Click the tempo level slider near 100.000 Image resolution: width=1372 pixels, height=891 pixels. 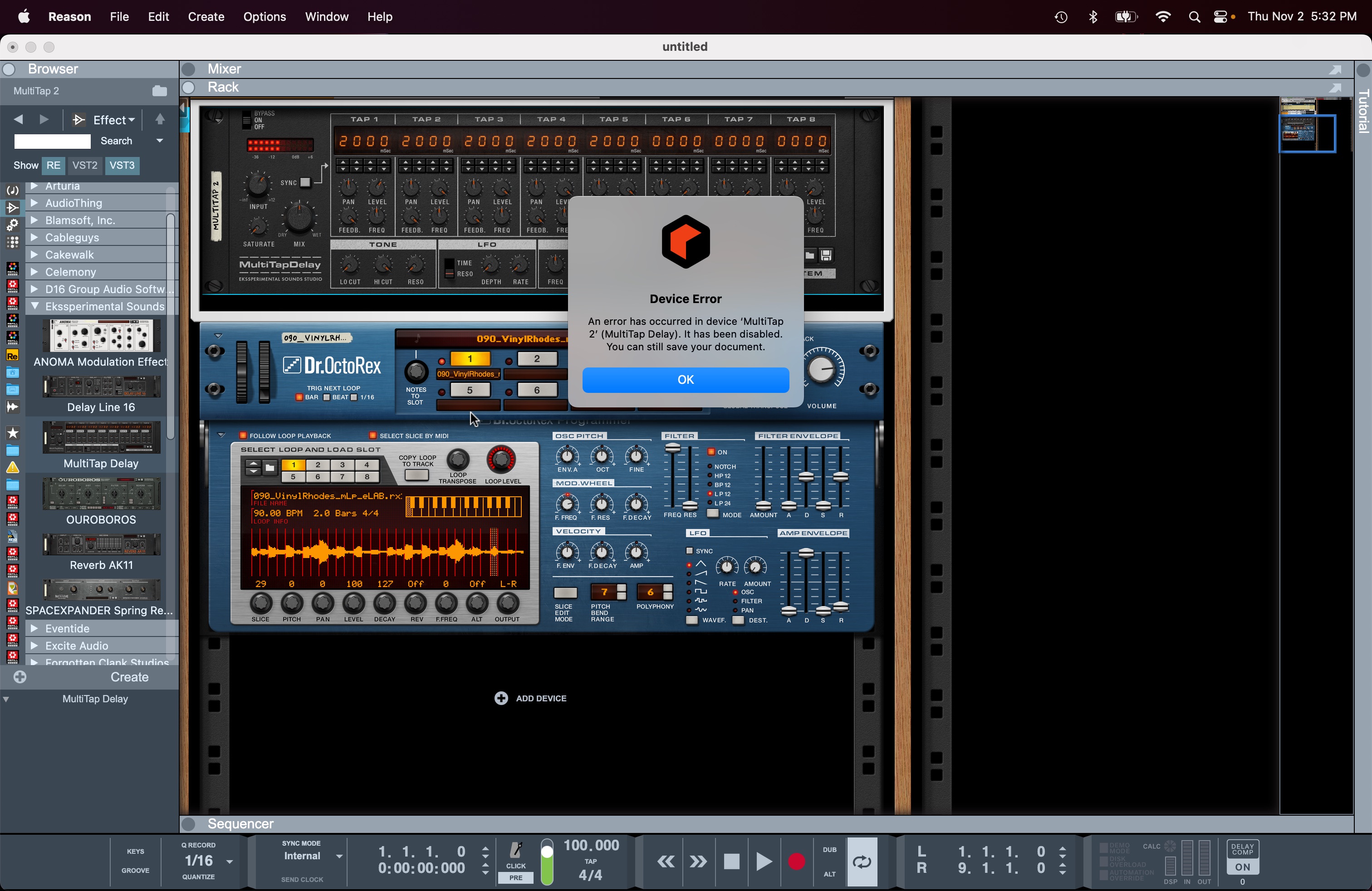547,862
